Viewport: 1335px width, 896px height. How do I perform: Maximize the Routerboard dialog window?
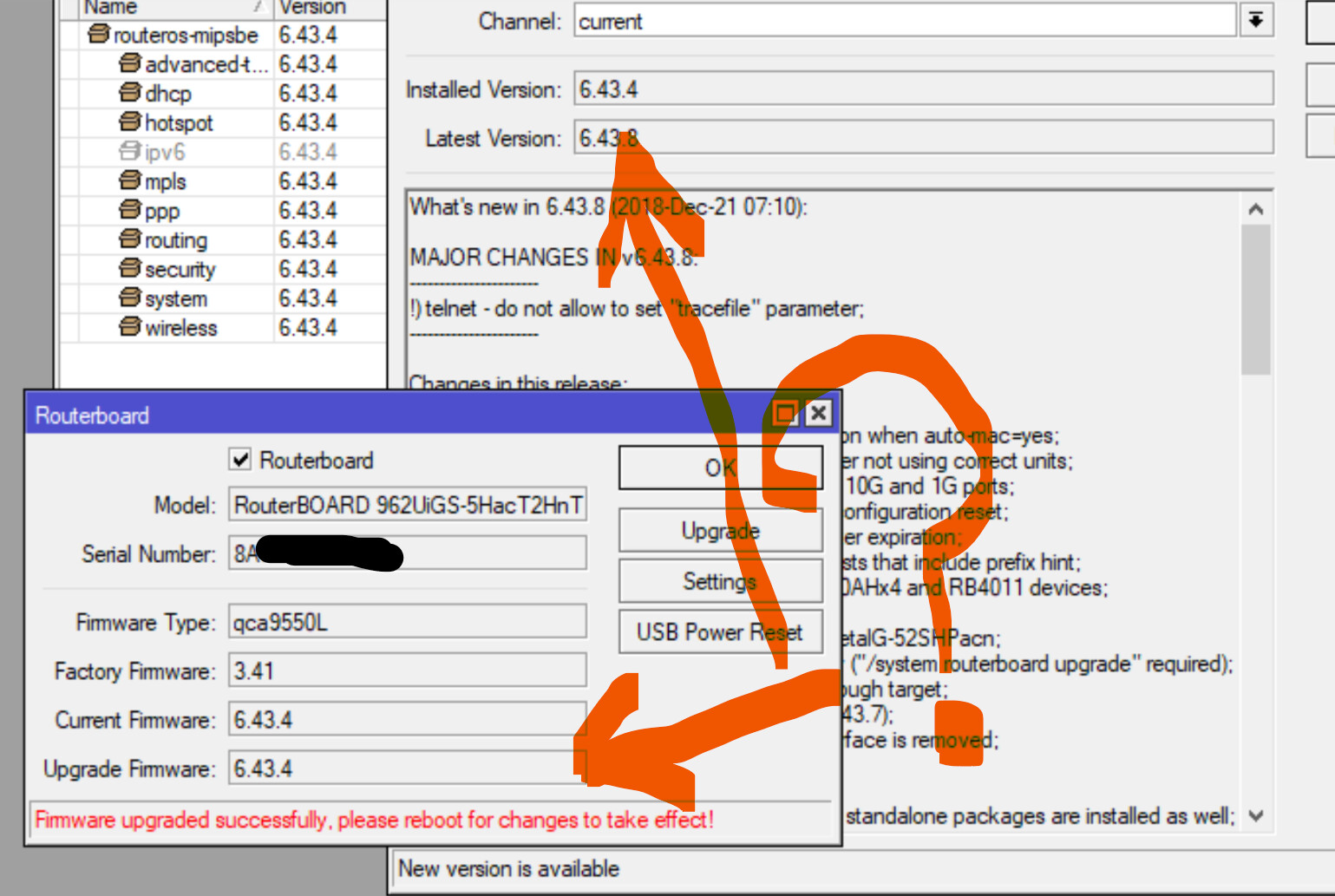point(786,414)
